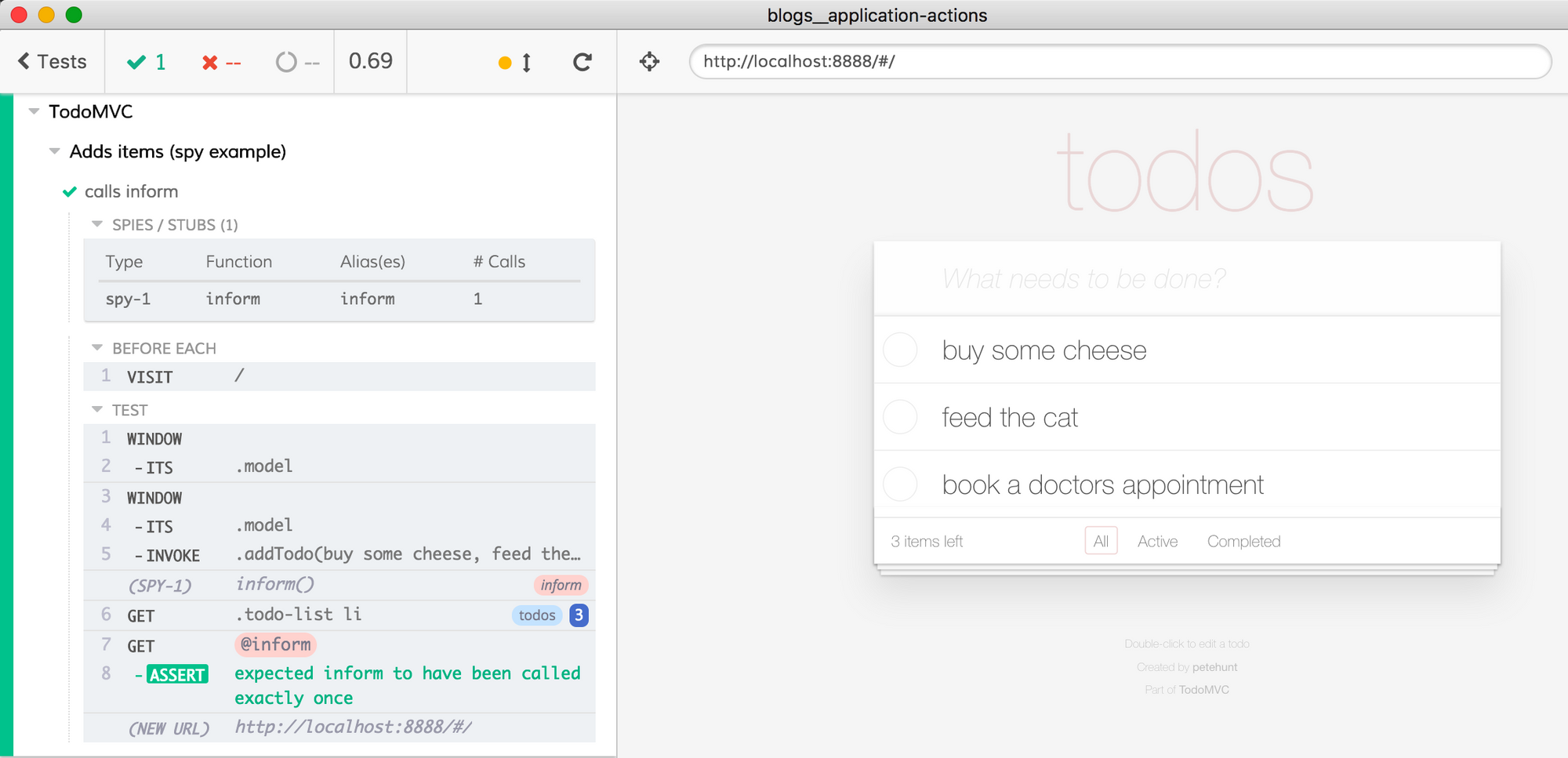The height and width of the screenshot is (758, 1568).
Task: Click the blue 'todos' alias badge
Action: coord(537,615)
